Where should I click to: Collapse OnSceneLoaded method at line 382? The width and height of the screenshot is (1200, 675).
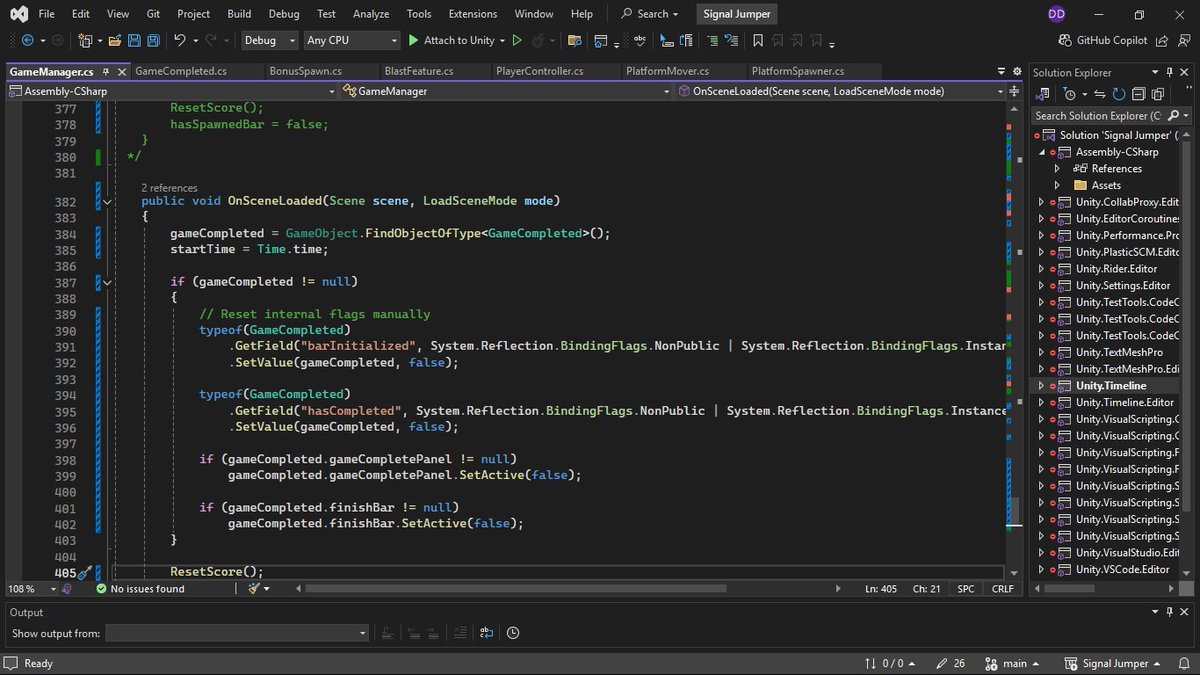tap(108, 201)
